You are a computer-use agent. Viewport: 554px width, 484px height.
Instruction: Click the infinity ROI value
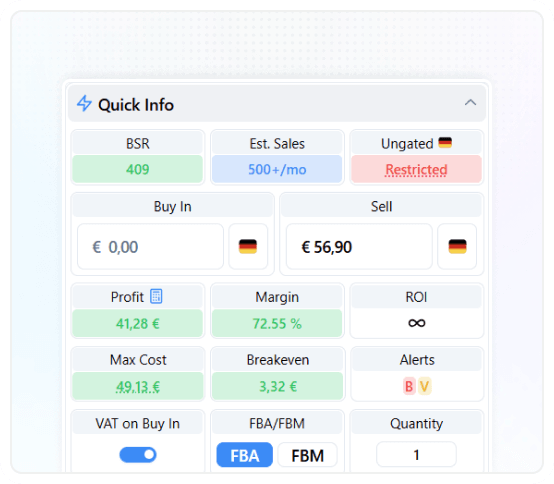click(417, 323)
